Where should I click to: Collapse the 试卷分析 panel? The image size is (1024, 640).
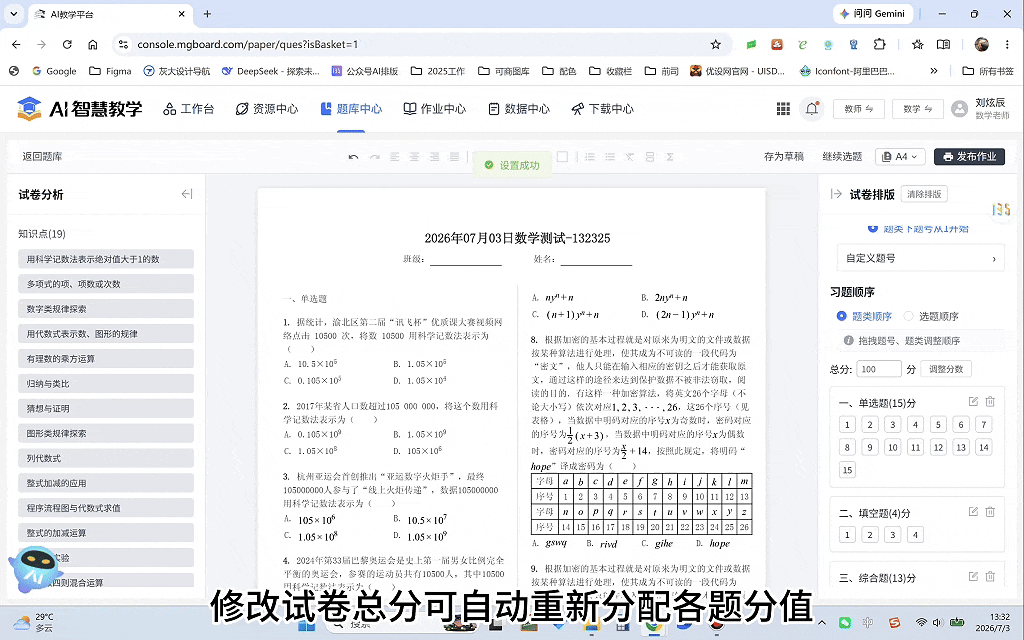coord(187,194)
